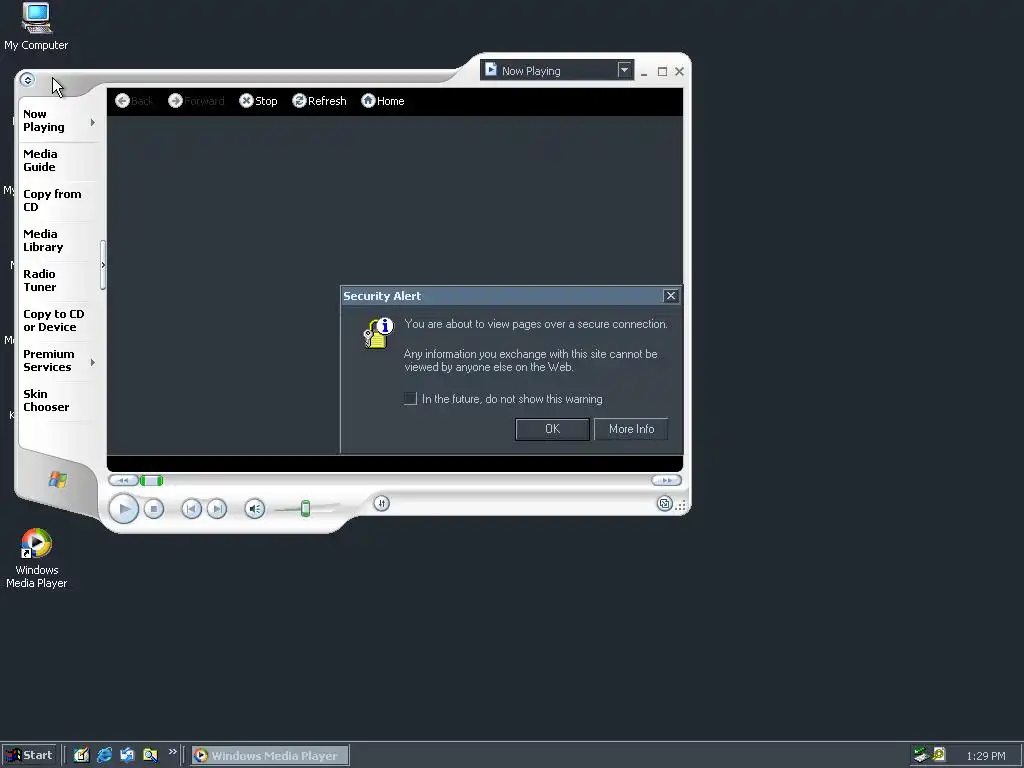Open the Now Playing dropdown list arrow
1024x768 pixels.
624,70
